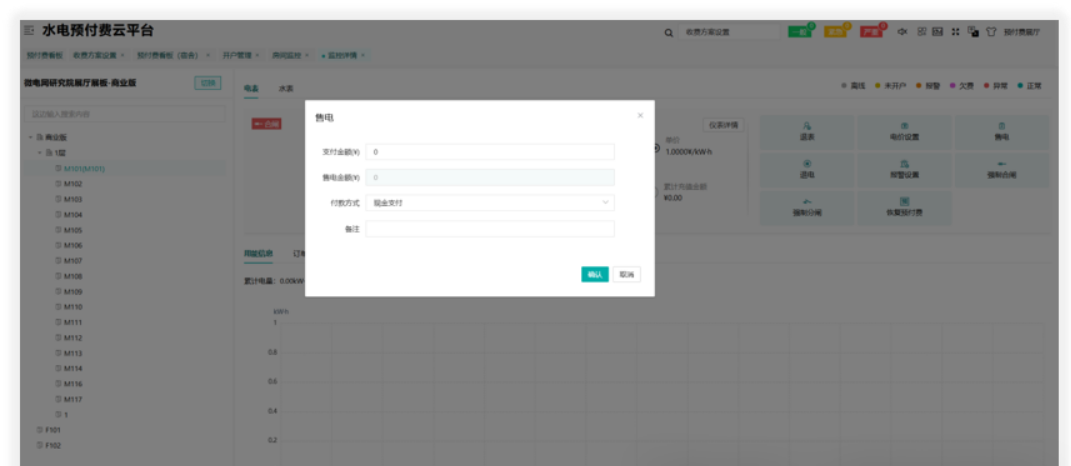This screenshot has height=466, width=1071.
Task: Click the 取消 cancel button
Action: [x=627, y=274]
